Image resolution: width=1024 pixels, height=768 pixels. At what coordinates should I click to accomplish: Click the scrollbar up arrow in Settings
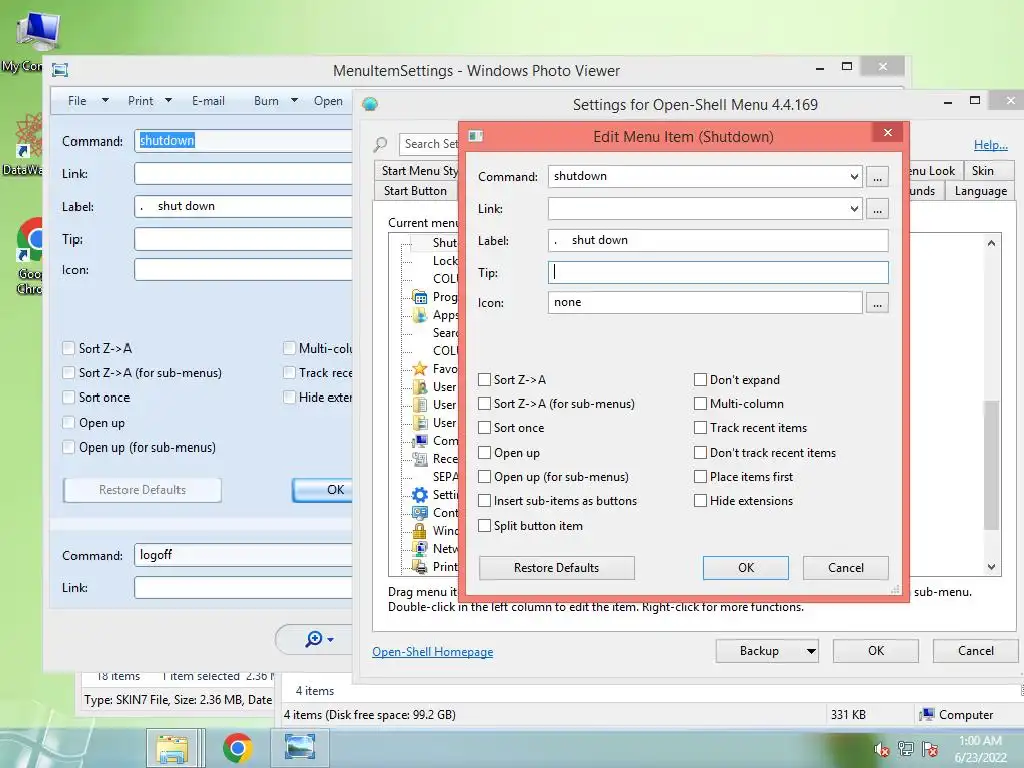click(991, 243)
